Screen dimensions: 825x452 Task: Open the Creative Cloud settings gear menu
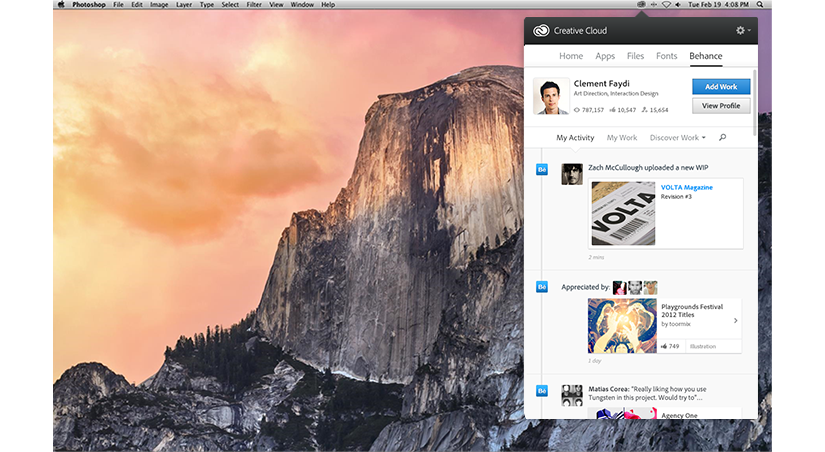point(742,31)
